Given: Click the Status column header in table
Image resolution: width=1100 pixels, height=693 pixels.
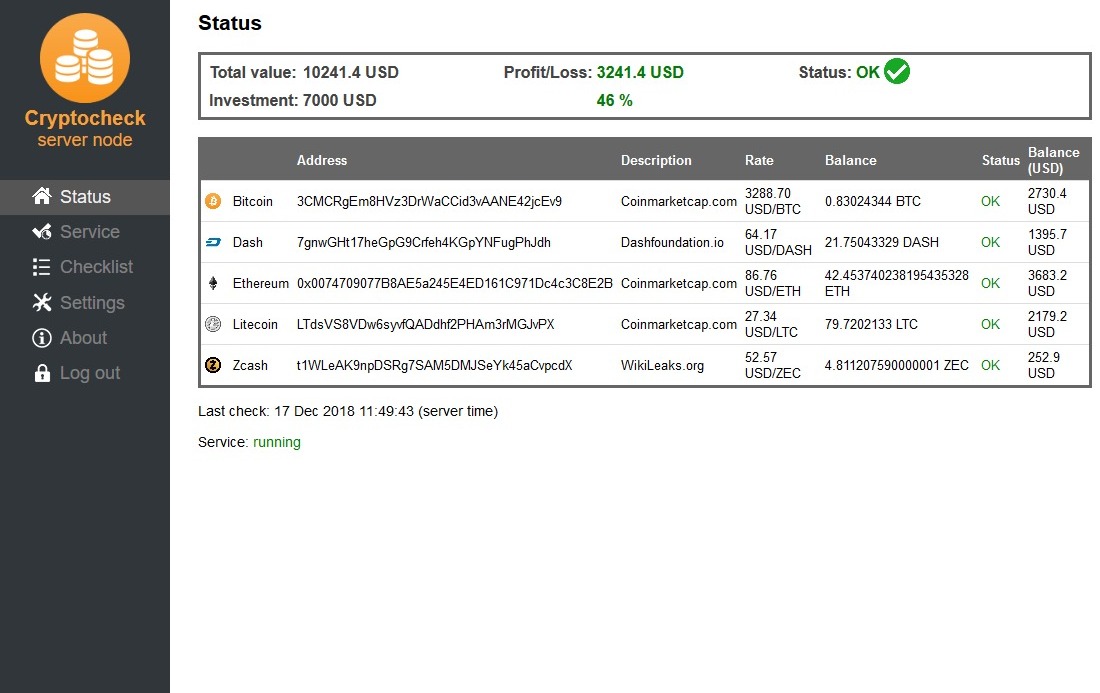Looking at the screenshot, I should pyautogui.click(x=1000, y=161).
